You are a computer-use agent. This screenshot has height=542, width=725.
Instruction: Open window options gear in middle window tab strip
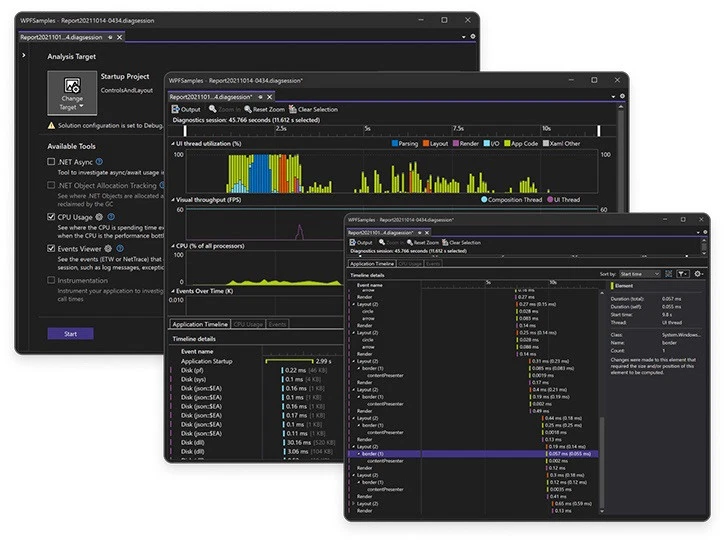[x=622, y=96]
